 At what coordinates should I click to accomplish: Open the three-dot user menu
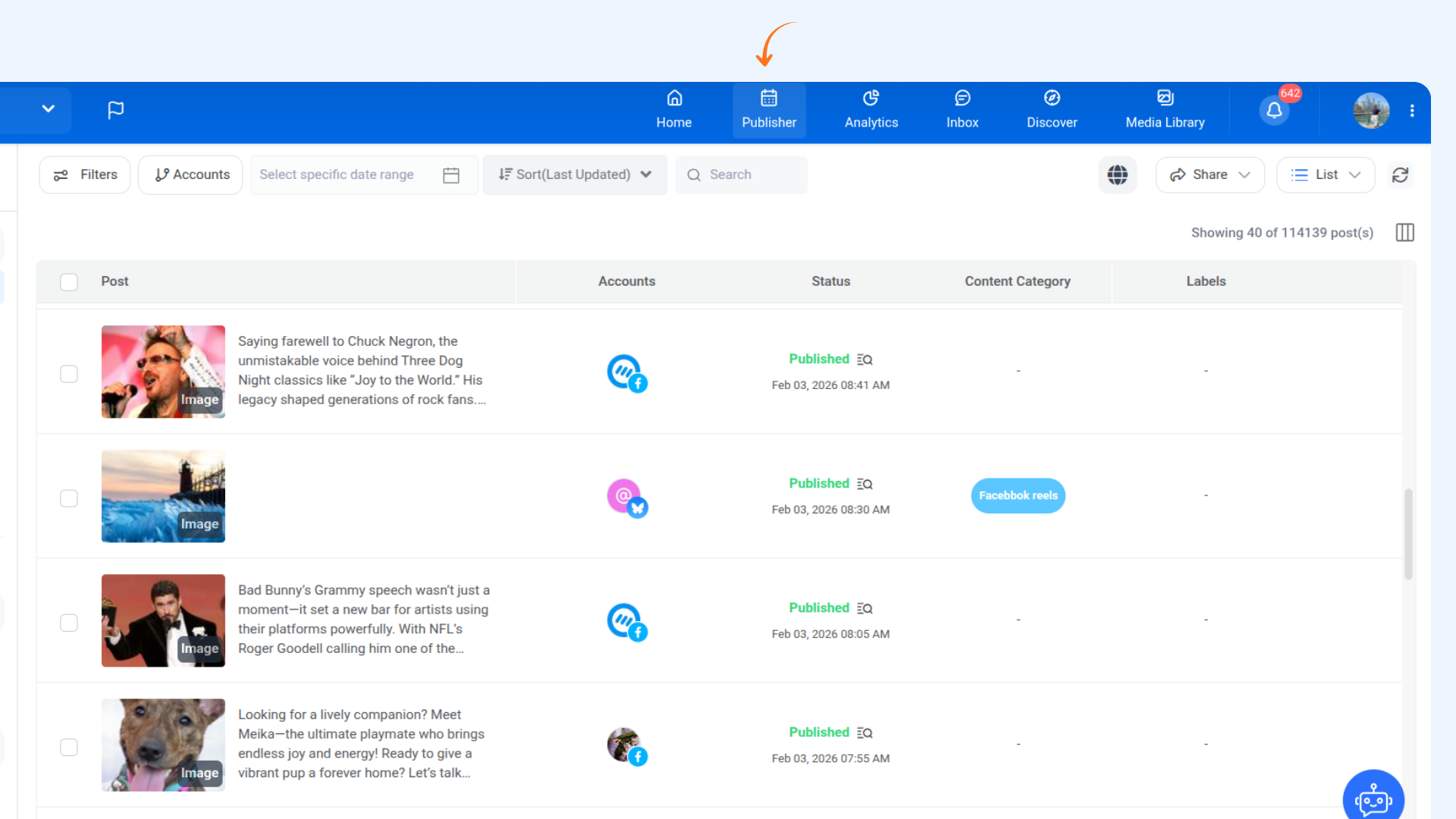[x=1412, y=111]
